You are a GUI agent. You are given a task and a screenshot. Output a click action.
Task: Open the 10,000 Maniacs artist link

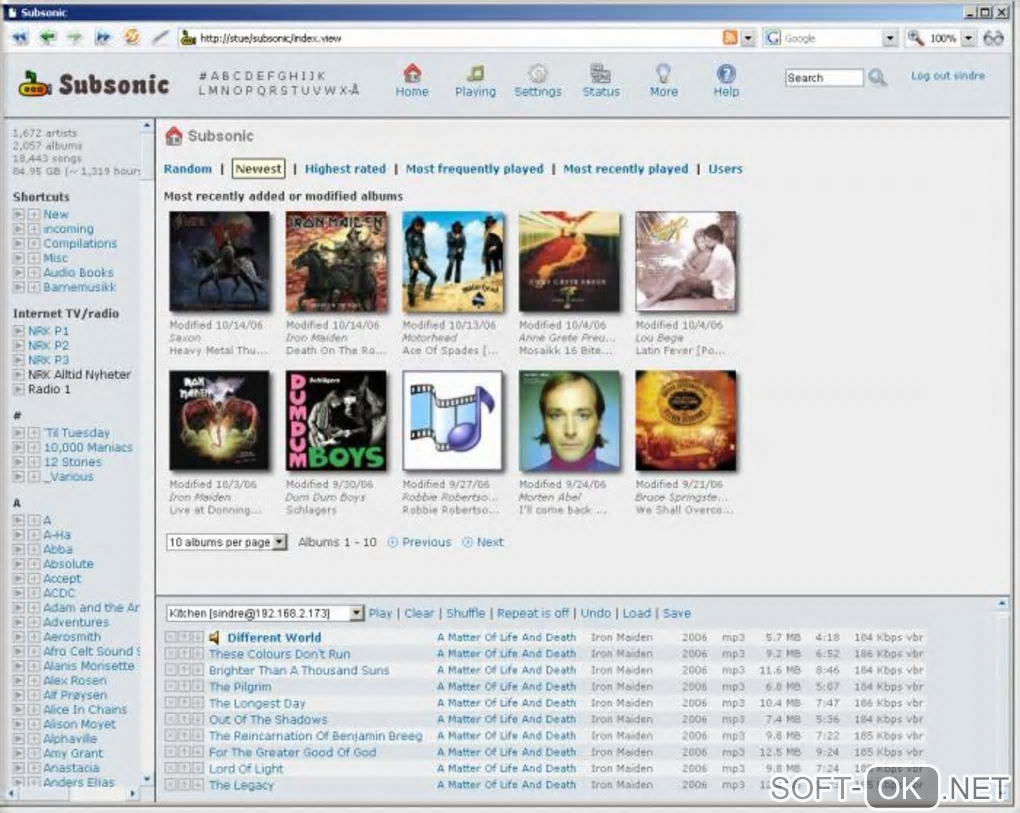pos(88,447)
